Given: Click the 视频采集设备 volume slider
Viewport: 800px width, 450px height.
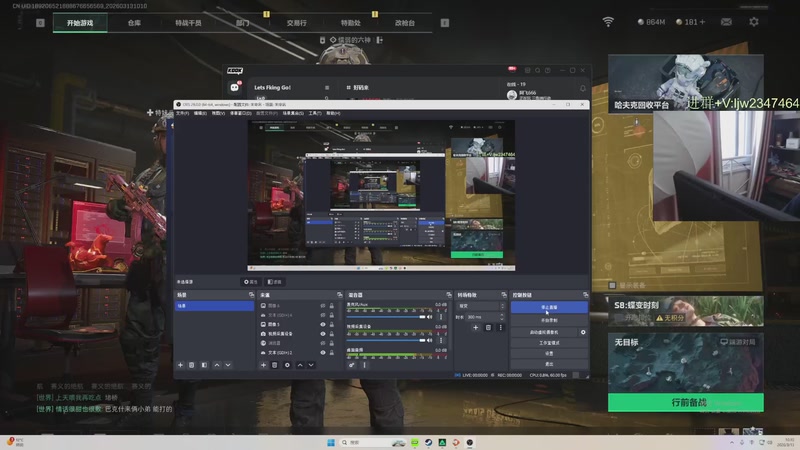Looking at the screenshot, I should point(386,340).
